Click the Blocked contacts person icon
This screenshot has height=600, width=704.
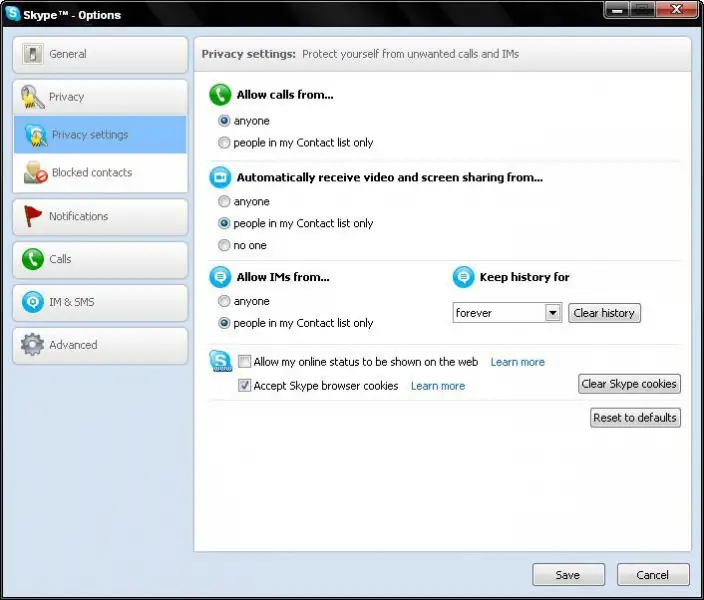click(36, 172)
